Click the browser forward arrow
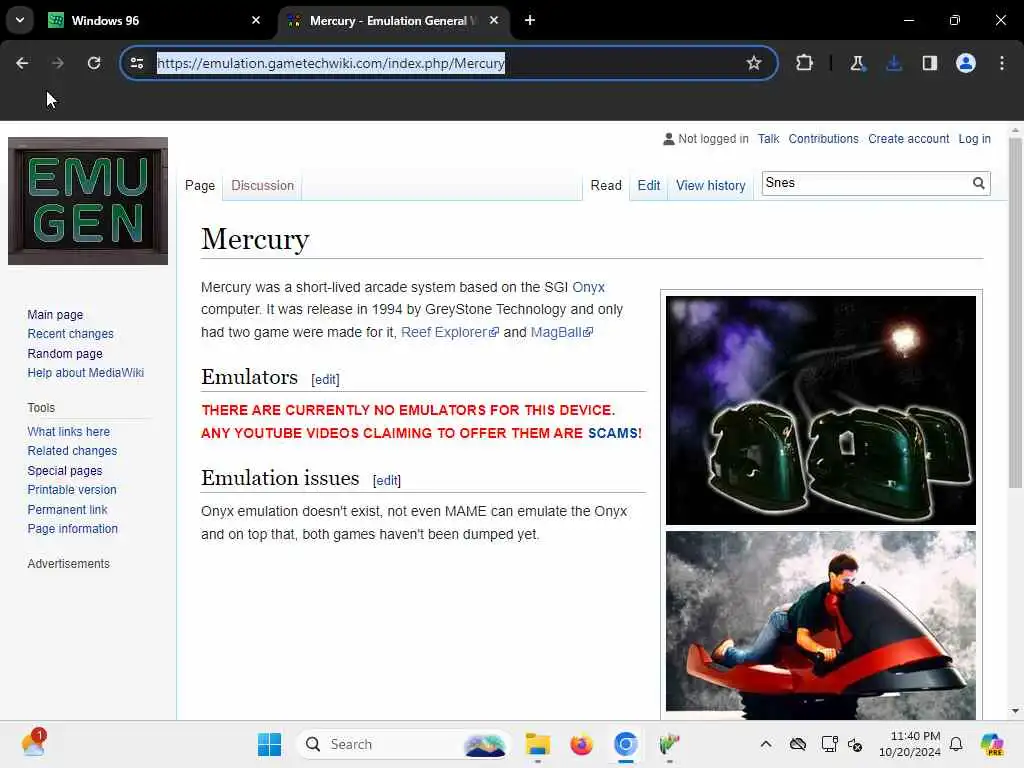 tap(57, 63)
